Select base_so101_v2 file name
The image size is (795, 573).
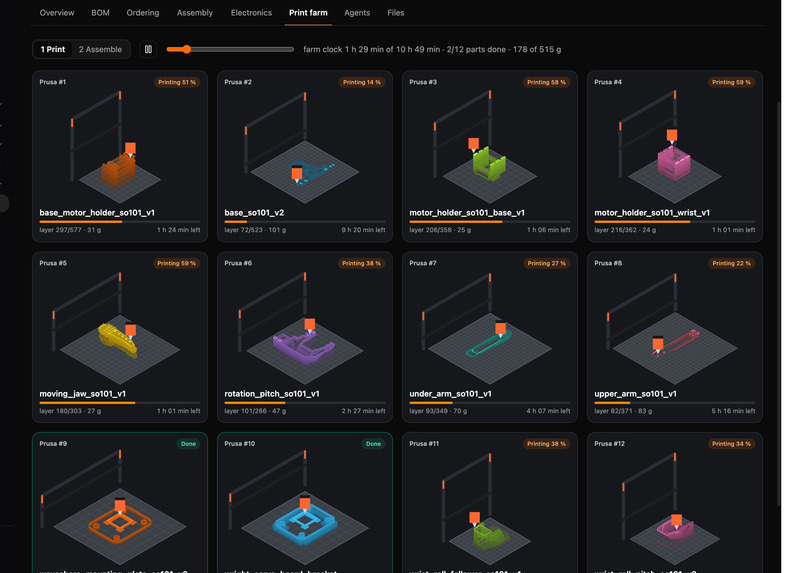(x=254, y=212)
